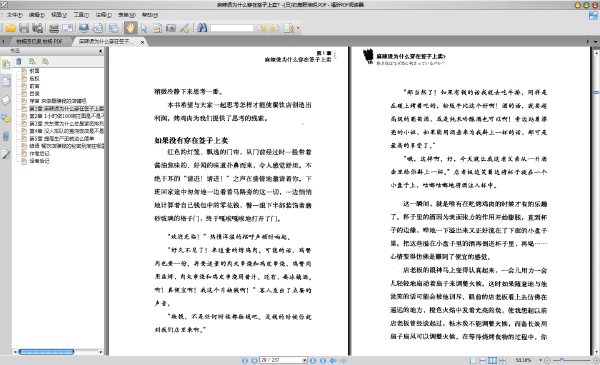The width and height of the screenshot is (600, 365).
Task: Click the tab scroll left arrow
Action: pyautogui.click(x=3, y=41)
